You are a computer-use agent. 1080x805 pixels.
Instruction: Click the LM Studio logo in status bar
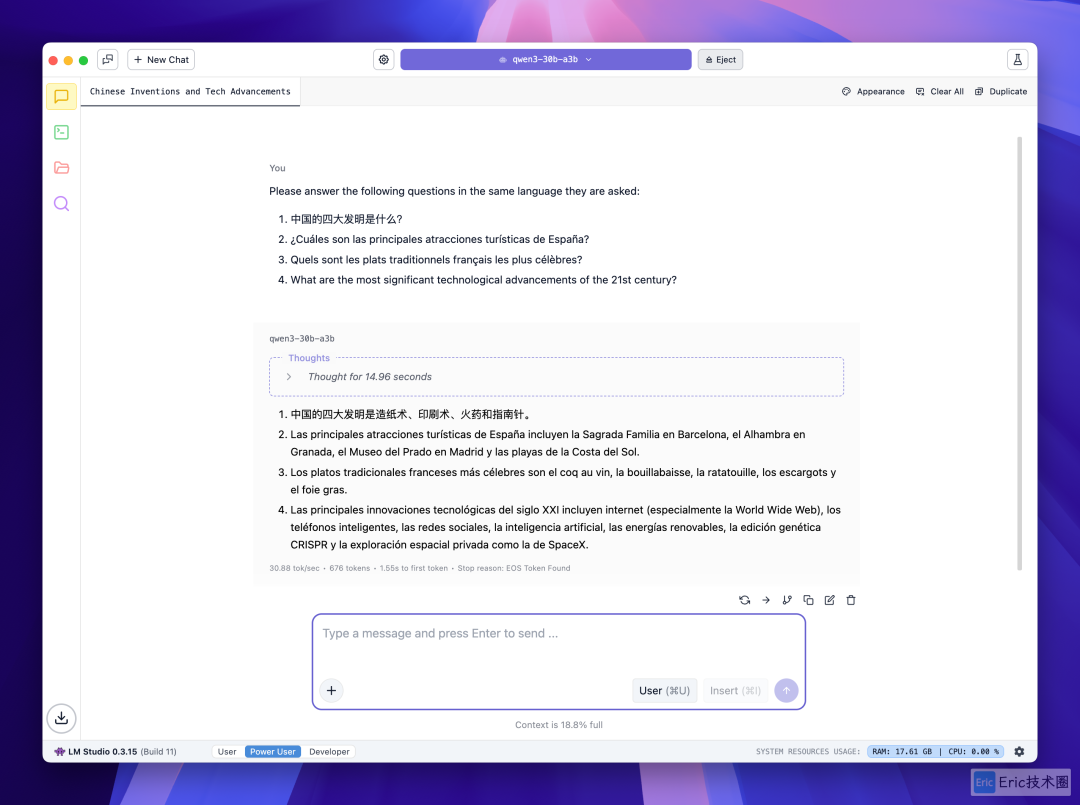(60, 752)
